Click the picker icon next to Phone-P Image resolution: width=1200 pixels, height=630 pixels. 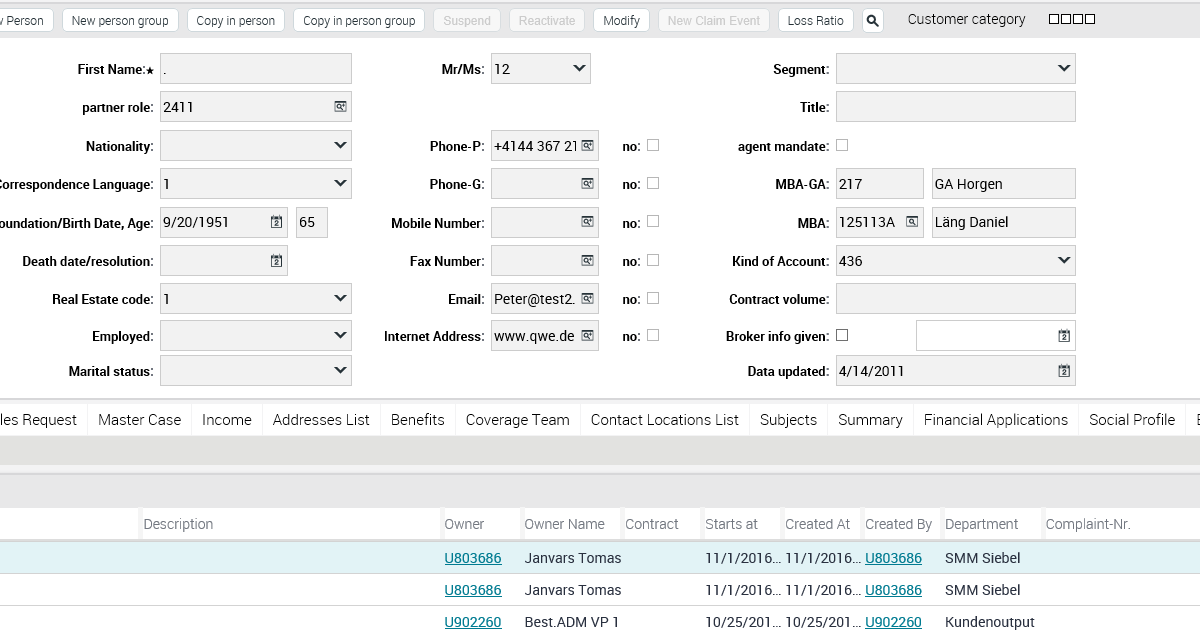(588, 145)
